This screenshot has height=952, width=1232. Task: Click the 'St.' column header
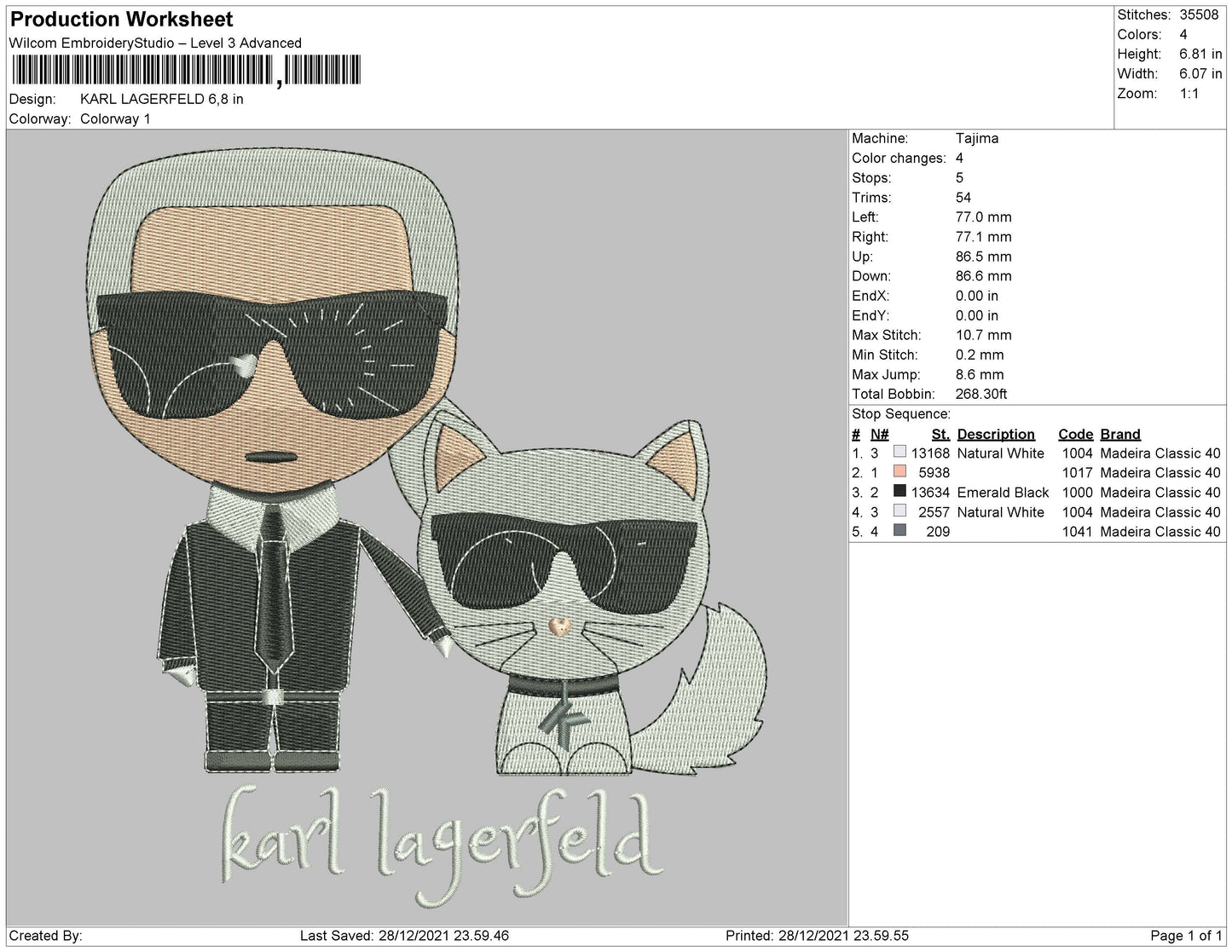pos(940,434)
